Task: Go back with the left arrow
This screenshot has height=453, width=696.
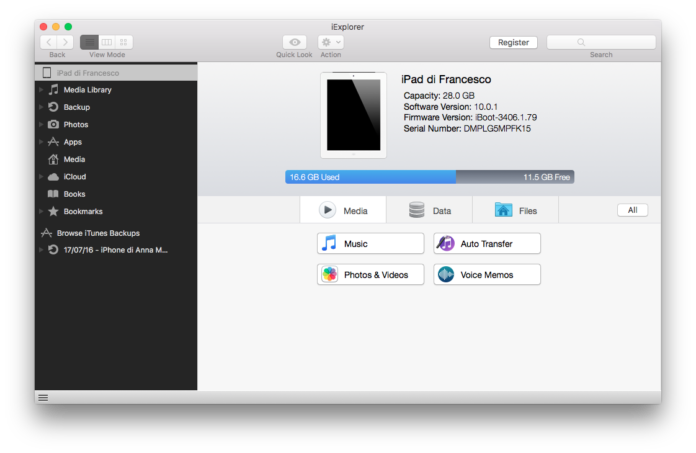Action: click(x=48, y=42)
